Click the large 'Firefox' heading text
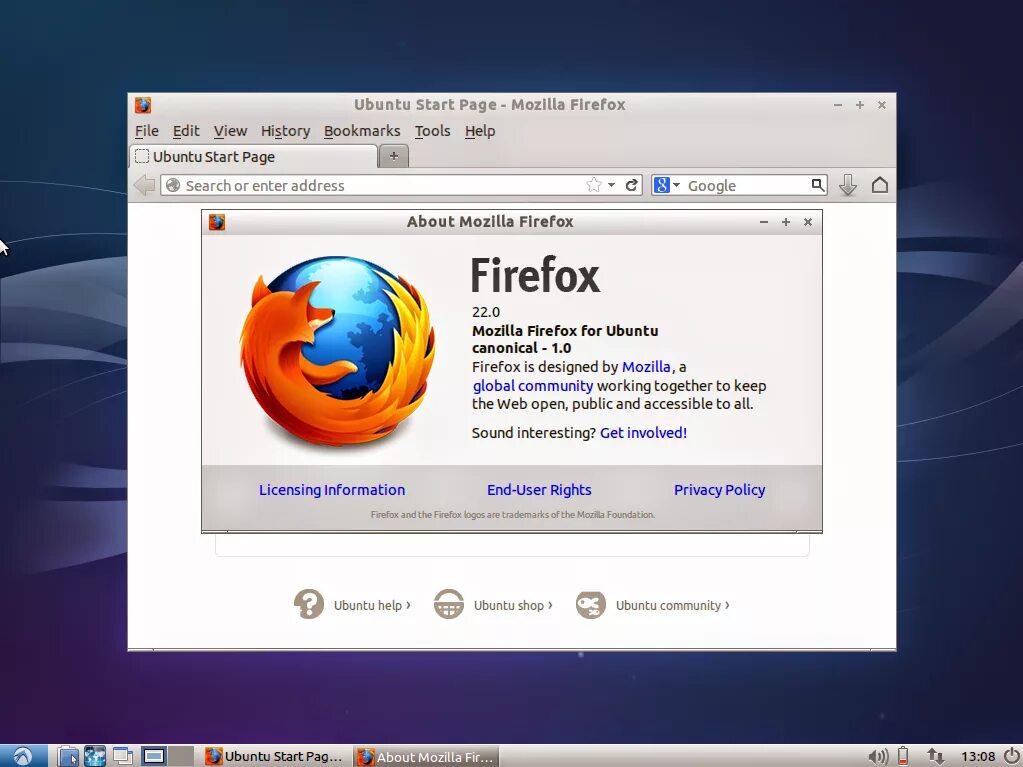1023x767 pixels. [536, 276]
